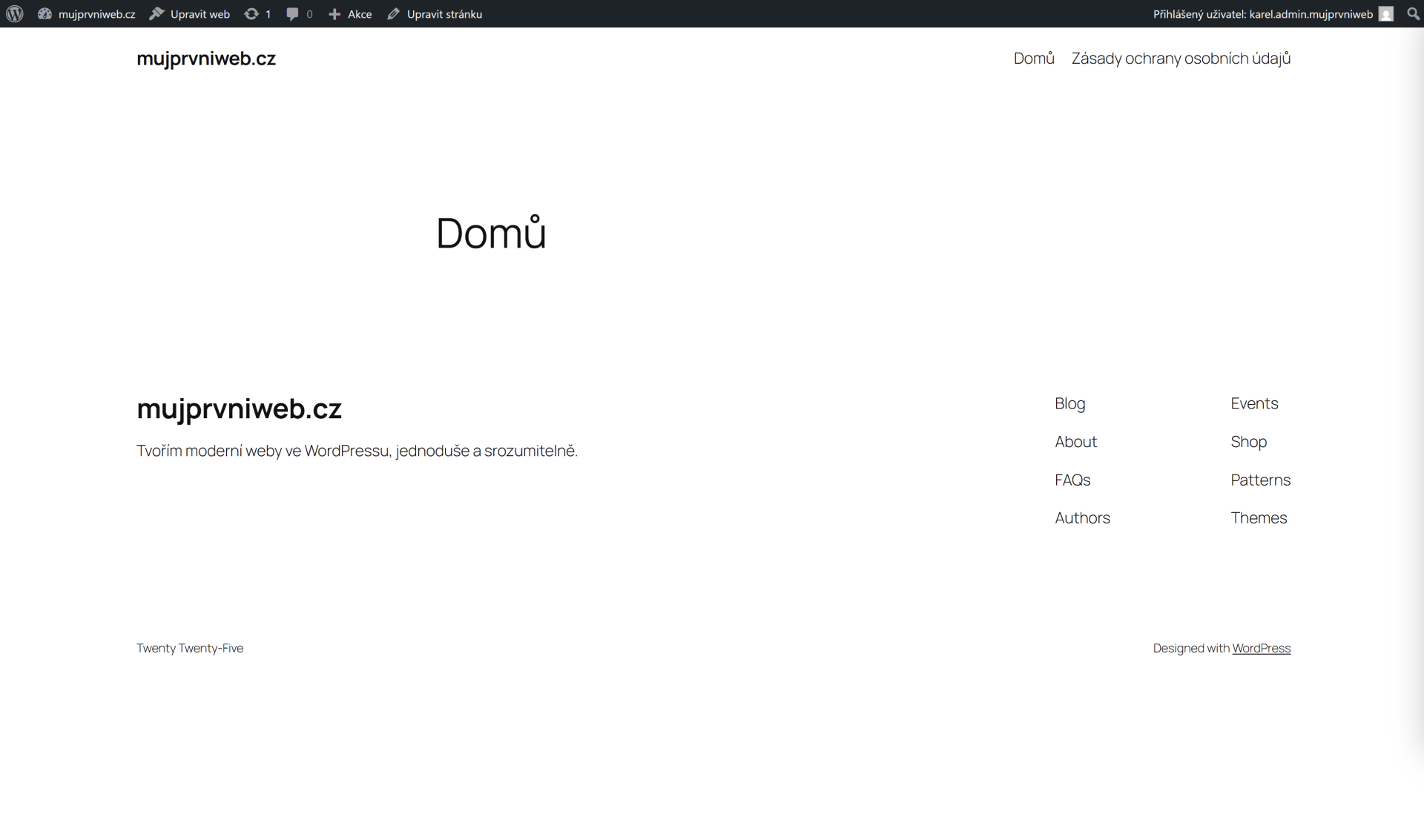Visit the About page link

[1075, 442]
